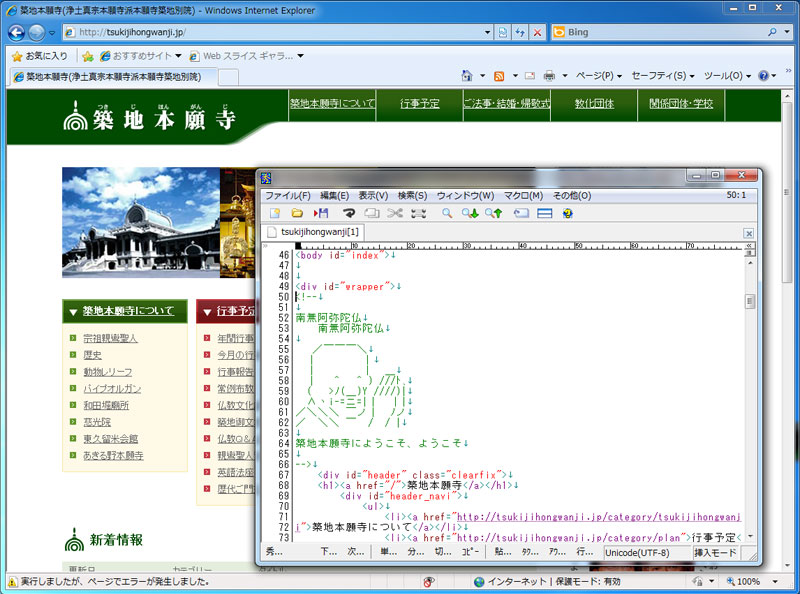Click the Unicode(UTF-8) encoding field in editor status bar
Viewport: 800px width, 594px height.
tap(646, 553)
